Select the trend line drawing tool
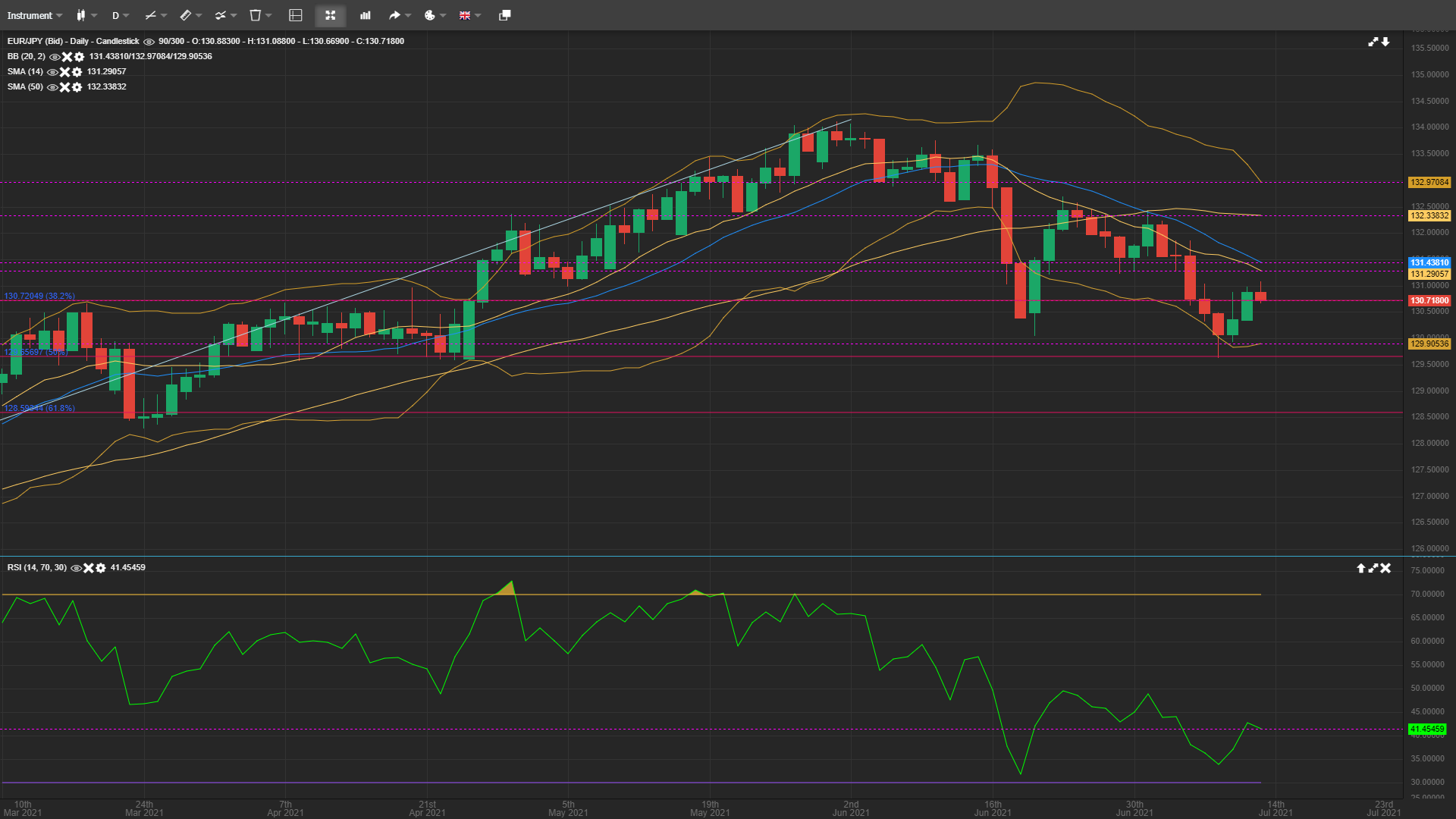 click(x=150, y=15)
